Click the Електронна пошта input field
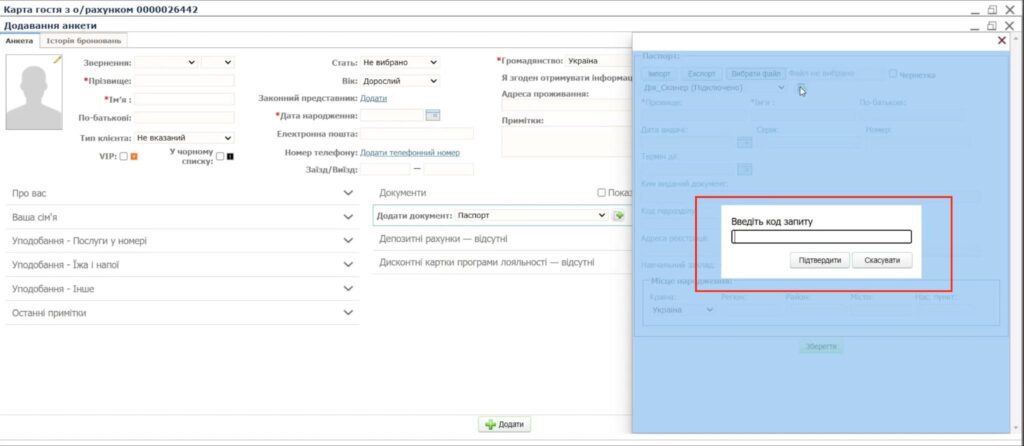Viewport: 1024px width, 446px height. click(417, 134)
